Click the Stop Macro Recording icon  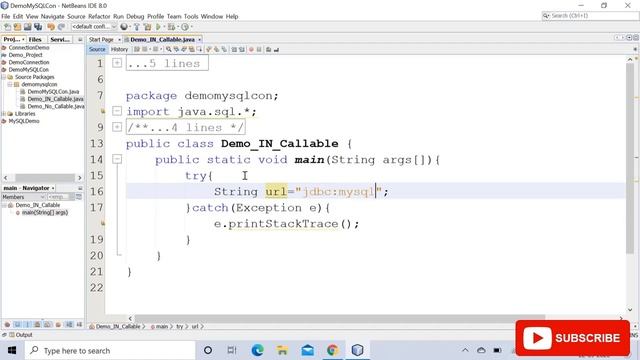[259, 49]
